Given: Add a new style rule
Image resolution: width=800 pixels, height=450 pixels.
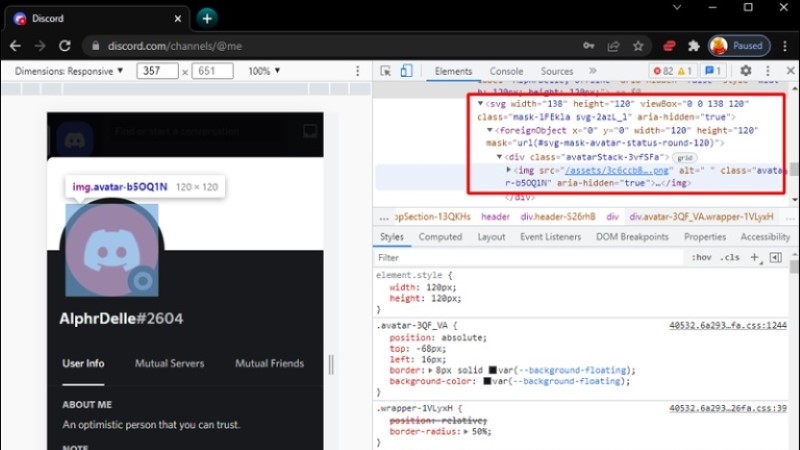Looking at the screenshot, I should click(x=755, y=258).
